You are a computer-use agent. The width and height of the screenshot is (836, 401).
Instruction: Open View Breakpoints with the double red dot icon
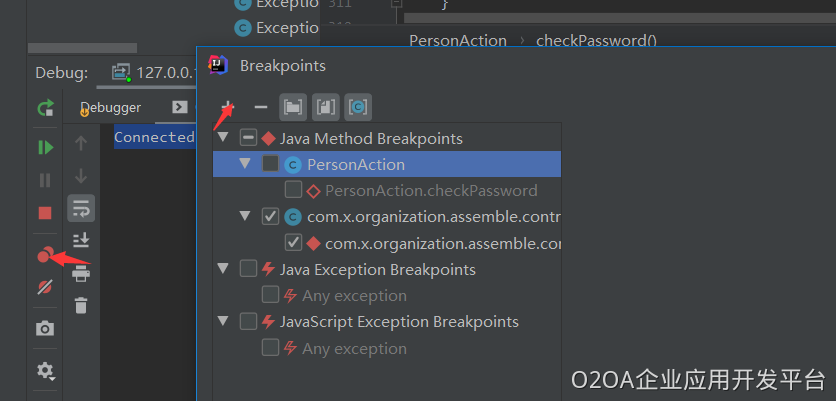[x=43, y=256]
